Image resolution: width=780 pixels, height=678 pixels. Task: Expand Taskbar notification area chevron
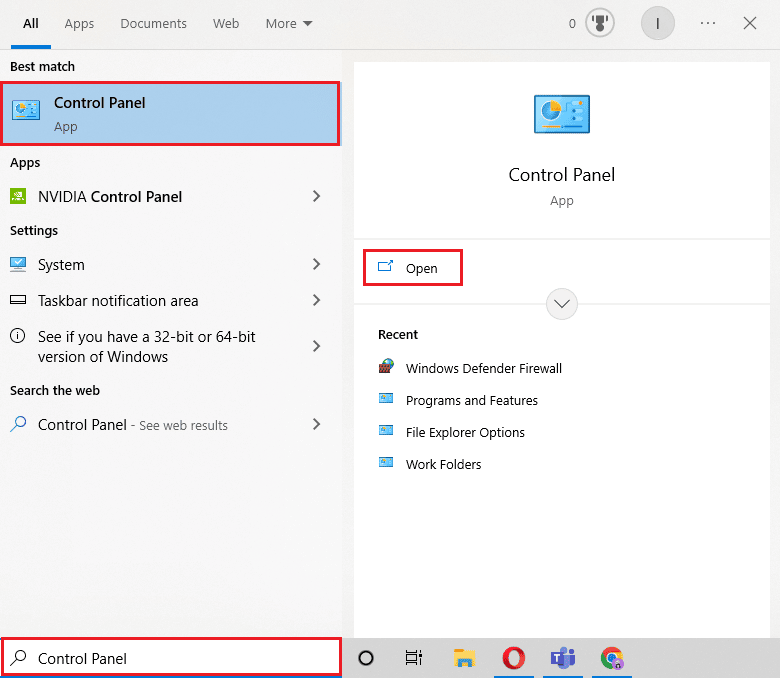tap(316, 300)
